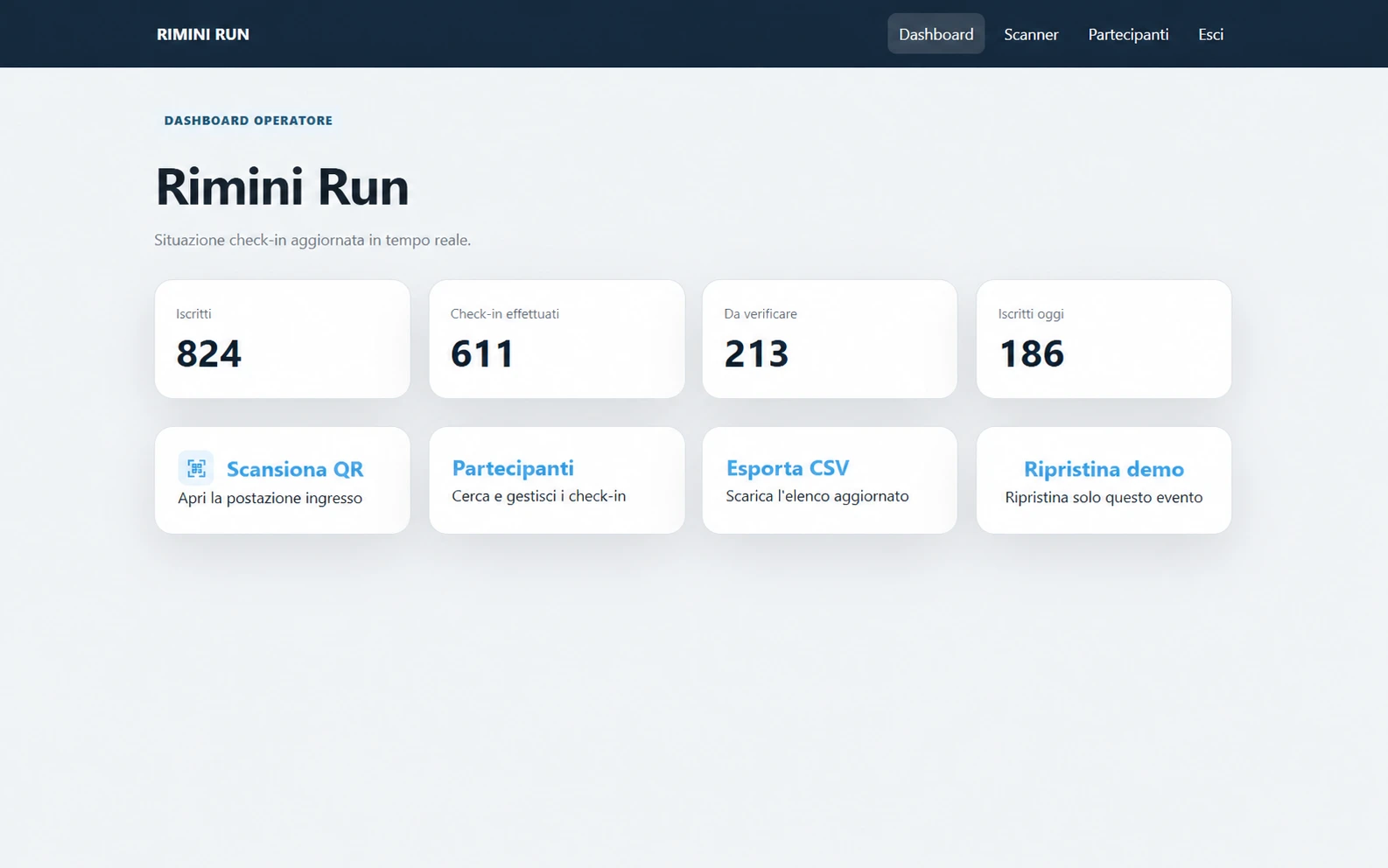Viewport: 1388px width, 868px height.
Task: Open Partecipanti in the top navigation
Action: click(x=1128, y=34)
